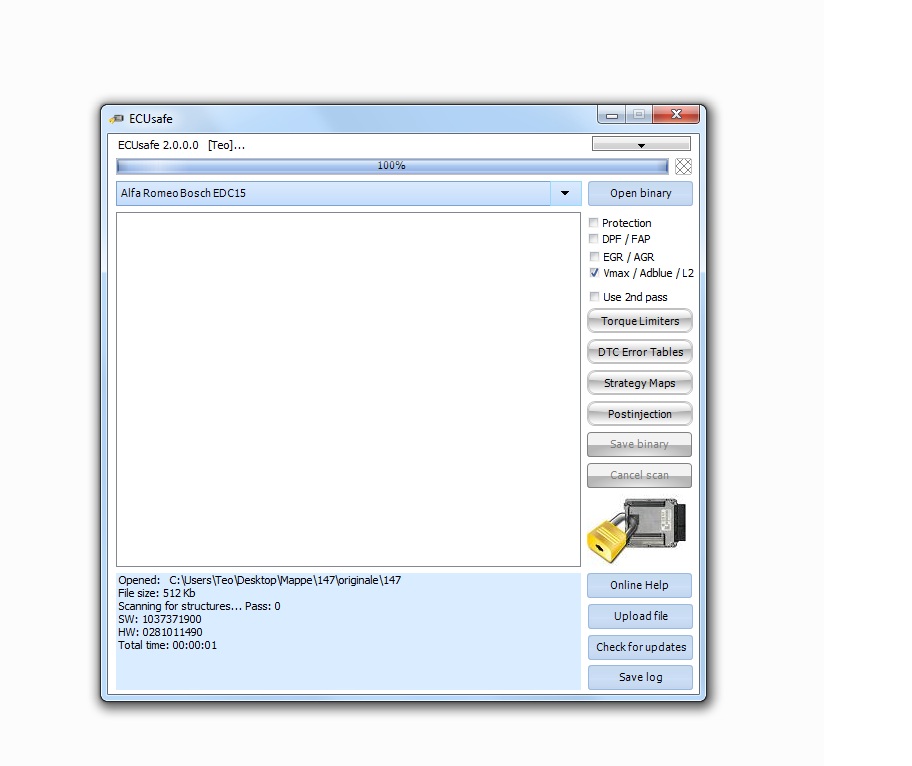Click the Postinjection button

[640, 414]
